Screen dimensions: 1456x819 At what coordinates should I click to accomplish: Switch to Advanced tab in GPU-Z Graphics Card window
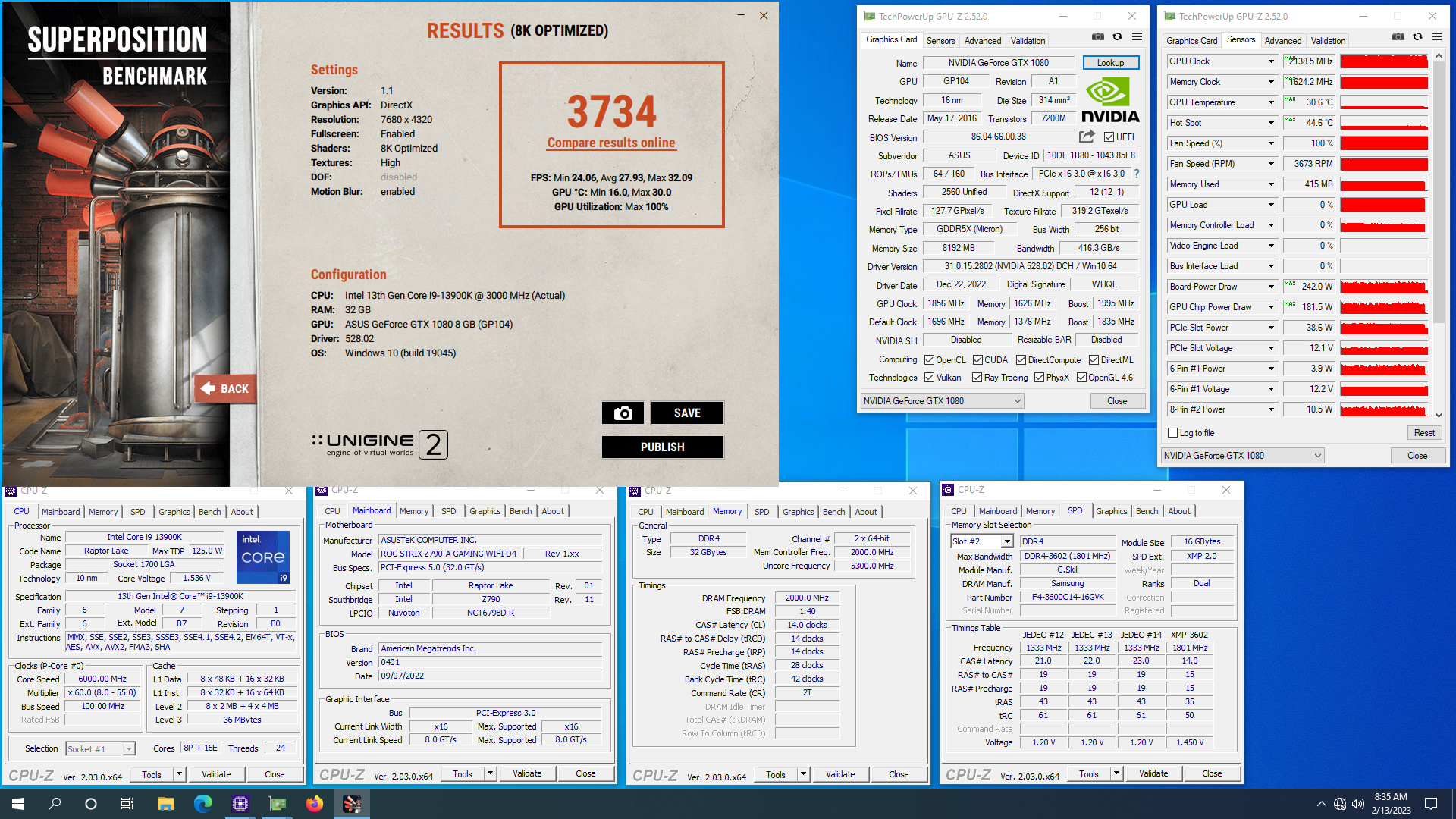pyautogui.click(x=983, y=41)
